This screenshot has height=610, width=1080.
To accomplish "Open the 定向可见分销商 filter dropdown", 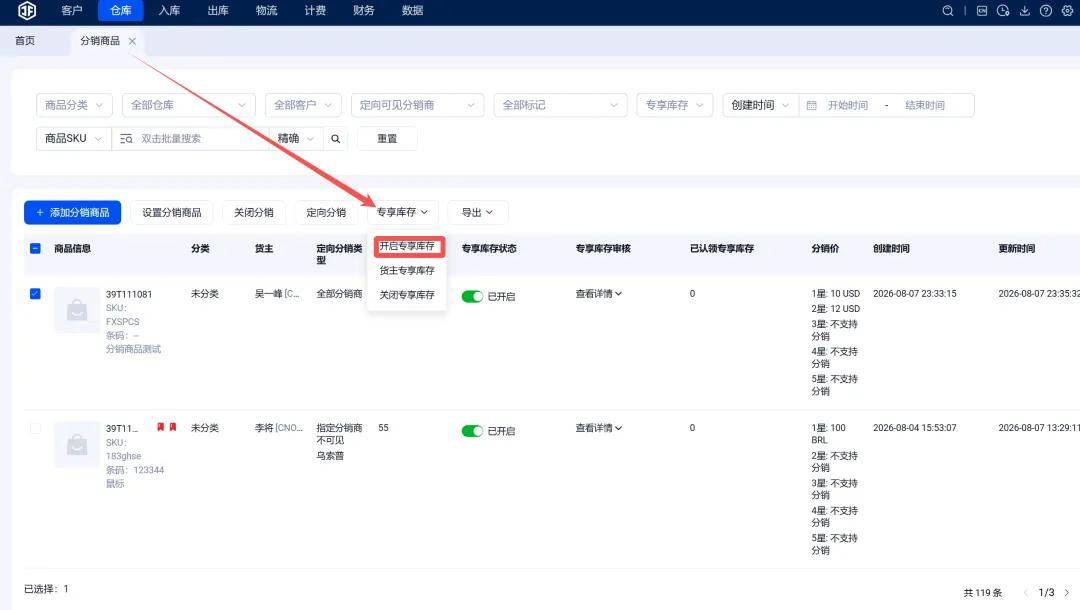I will (x=417, y=105).
